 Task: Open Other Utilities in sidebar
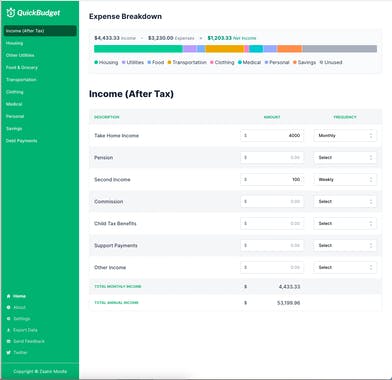(20, 55)
